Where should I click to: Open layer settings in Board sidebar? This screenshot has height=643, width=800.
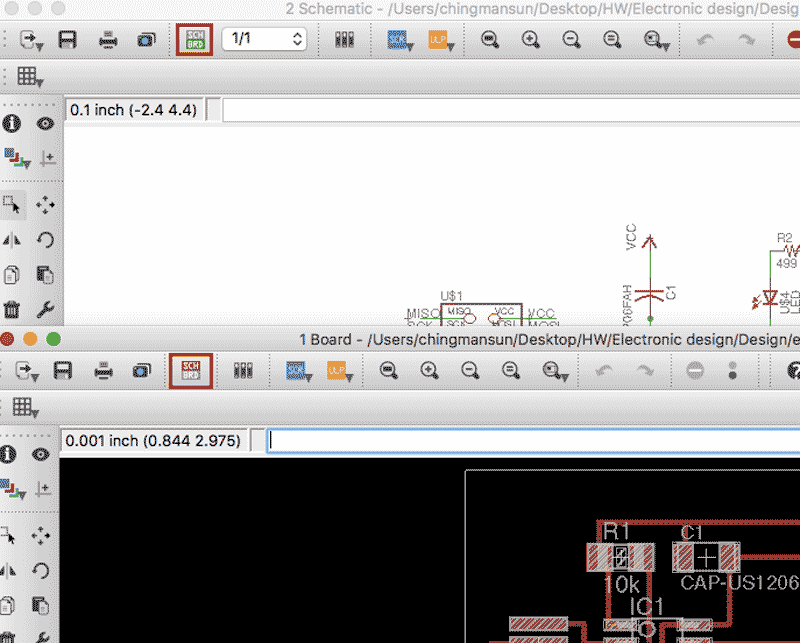13,489
